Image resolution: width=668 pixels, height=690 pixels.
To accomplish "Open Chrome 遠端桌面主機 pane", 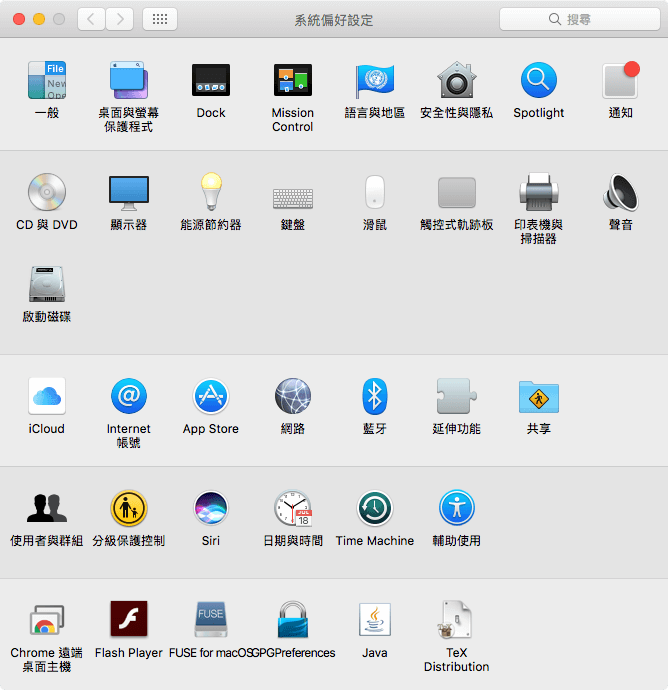I will (47, 620).
